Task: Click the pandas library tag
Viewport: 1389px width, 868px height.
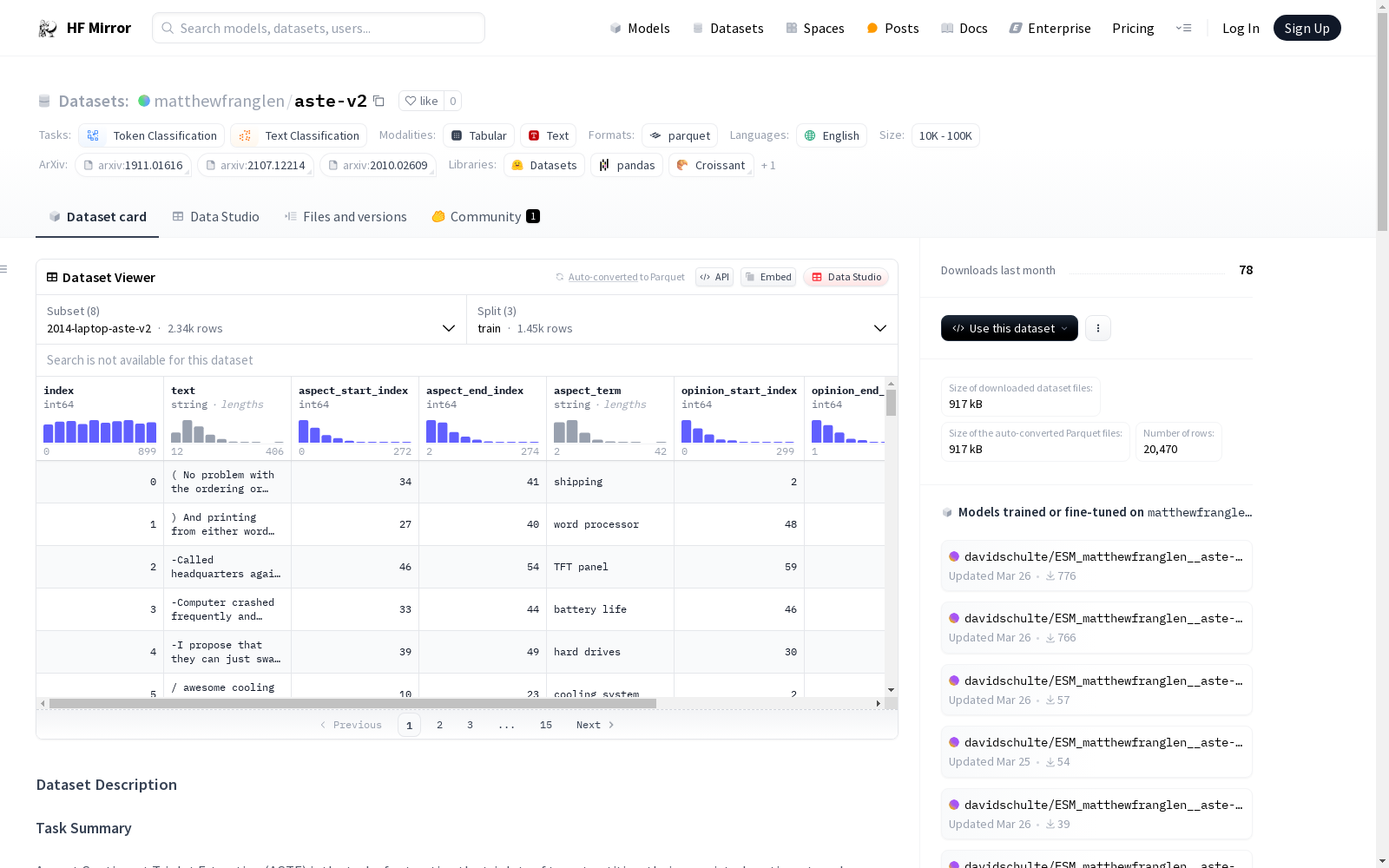Action: pos(627,165)
